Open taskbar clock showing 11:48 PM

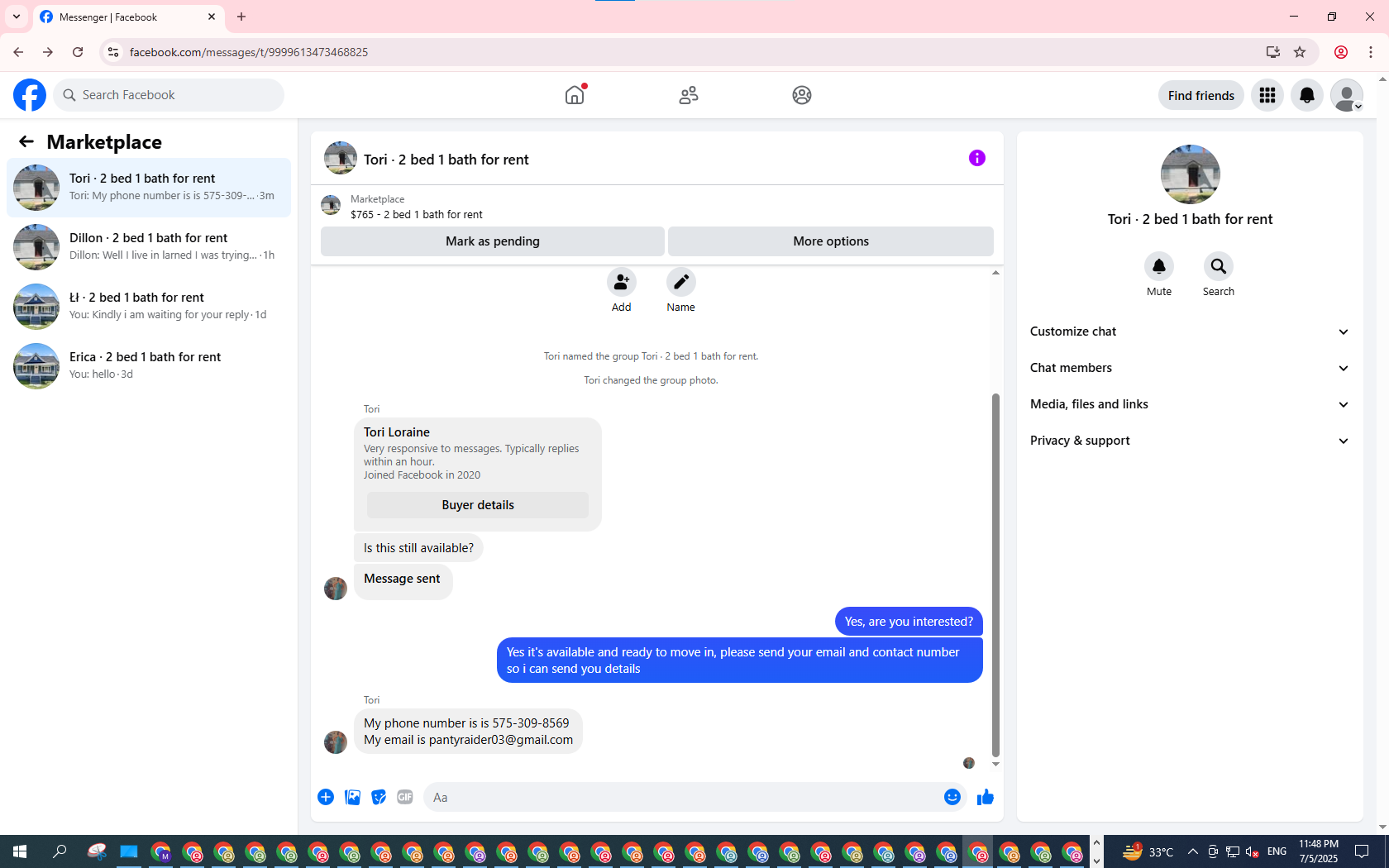point(1318,851)
